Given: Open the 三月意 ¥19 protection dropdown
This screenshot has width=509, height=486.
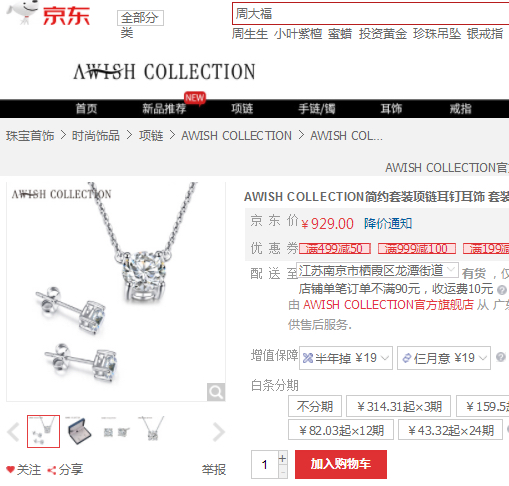Looking at the screenshot, I should coord(444,358).
